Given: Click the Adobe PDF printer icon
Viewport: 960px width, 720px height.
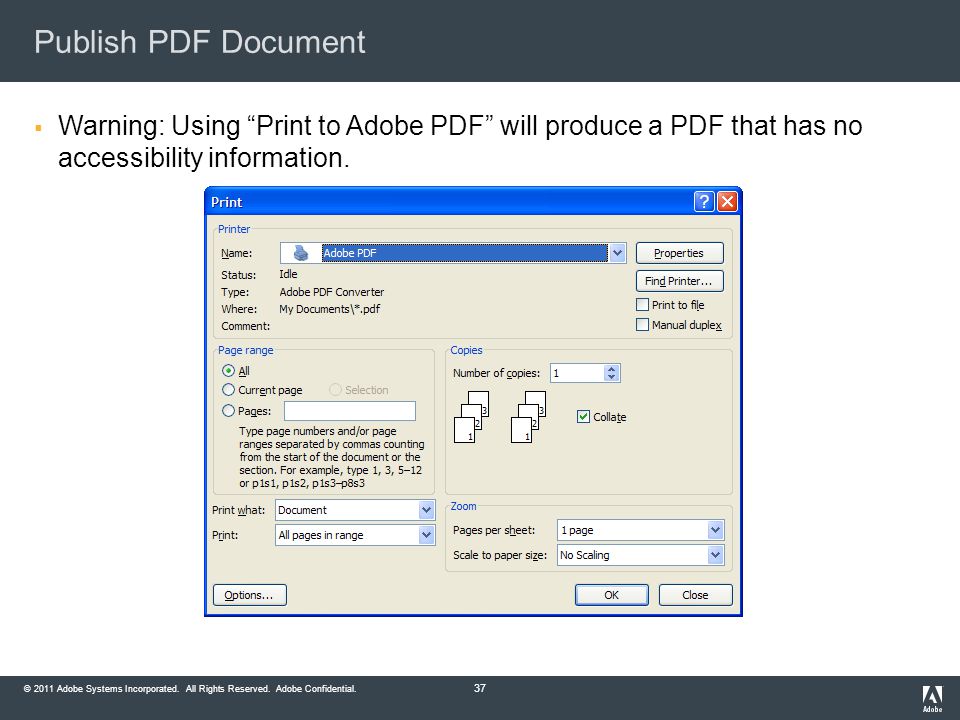Looking at the screenshot, I should coord(301,253).
